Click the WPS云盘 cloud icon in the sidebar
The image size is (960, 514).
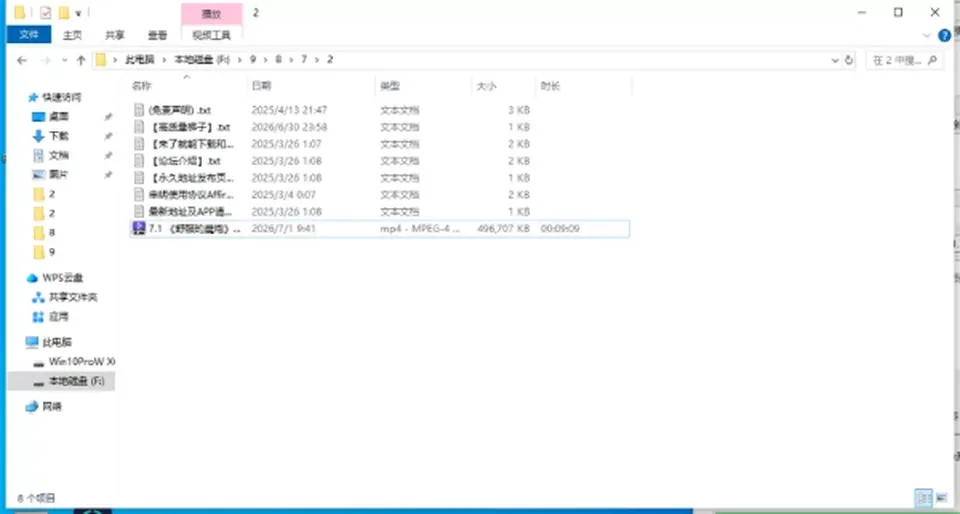32,278
